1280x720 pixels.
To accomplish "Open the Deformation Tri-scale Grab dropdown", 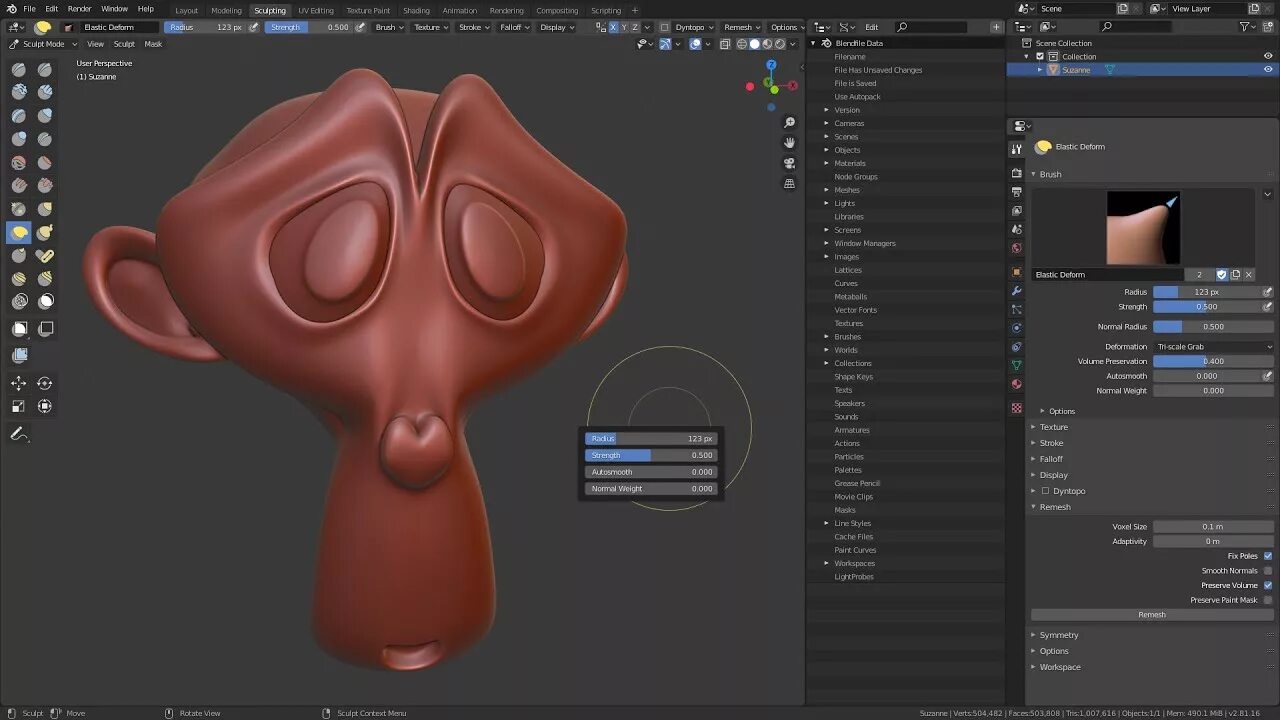I will [x=1214, y=347].
